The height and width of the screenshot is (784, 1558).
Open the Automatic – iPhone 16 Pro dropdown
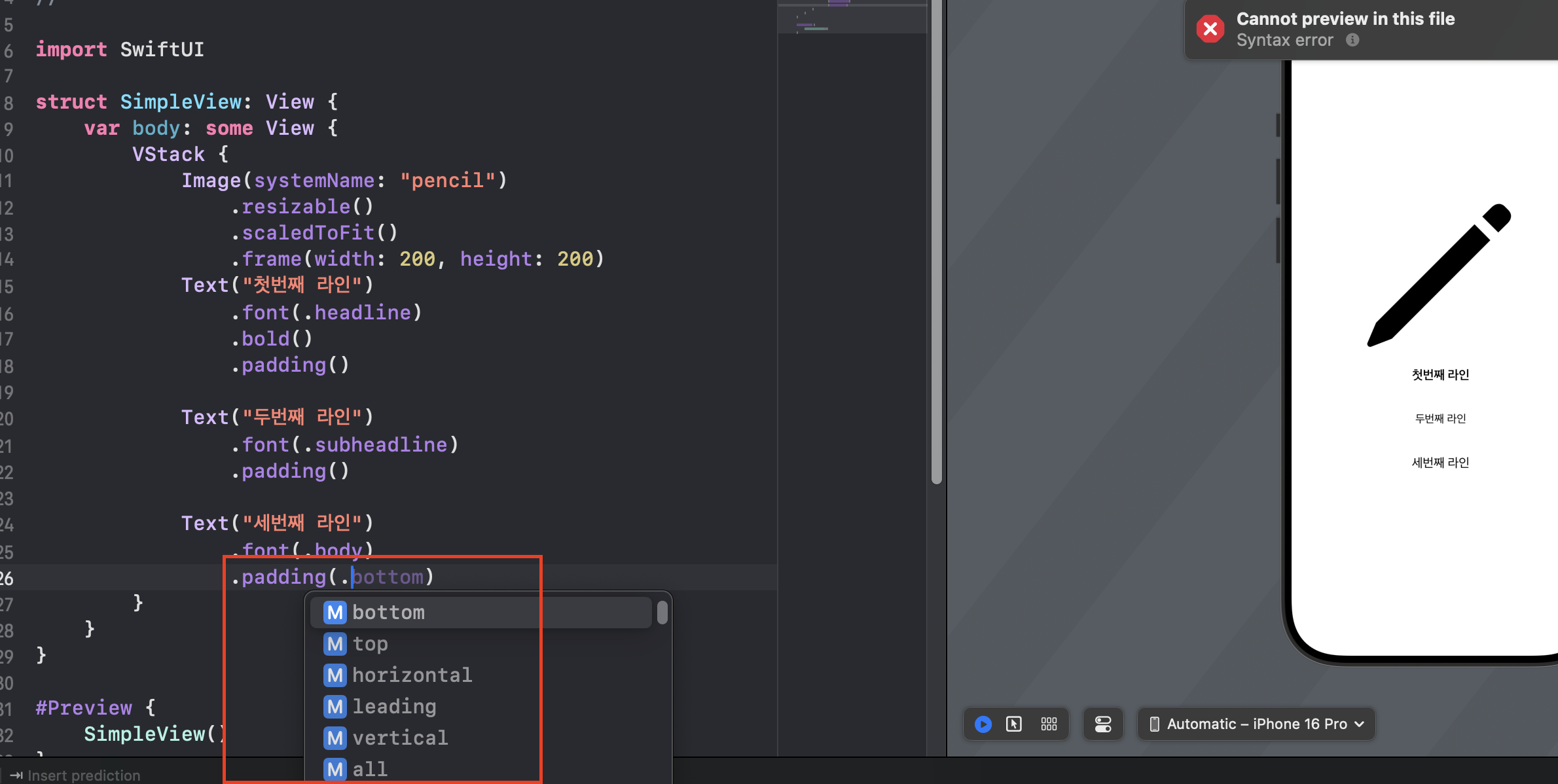click(1257, 724)
